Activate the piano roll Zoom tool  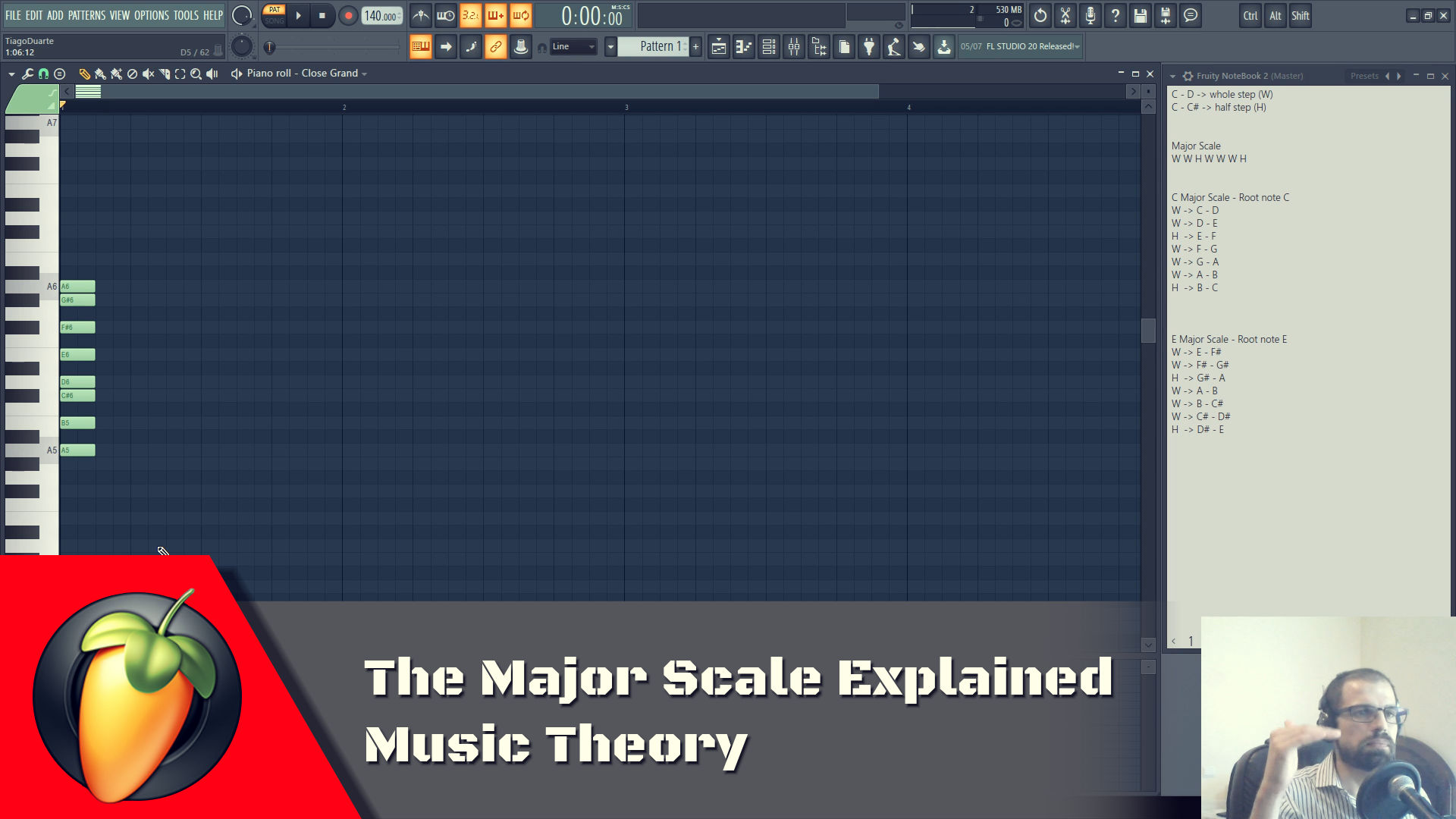(196, 74)
